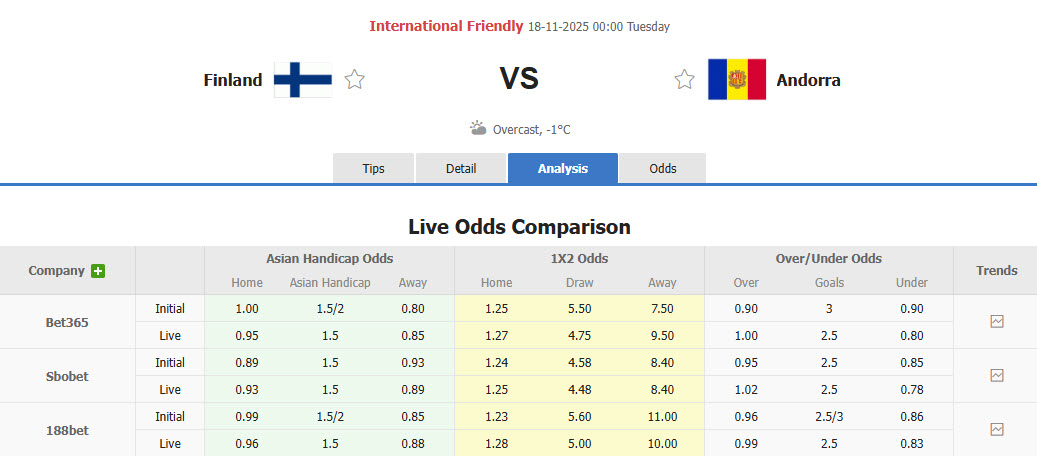Open the Andorra team name link

pyautogui.click(x=808, y=80)
